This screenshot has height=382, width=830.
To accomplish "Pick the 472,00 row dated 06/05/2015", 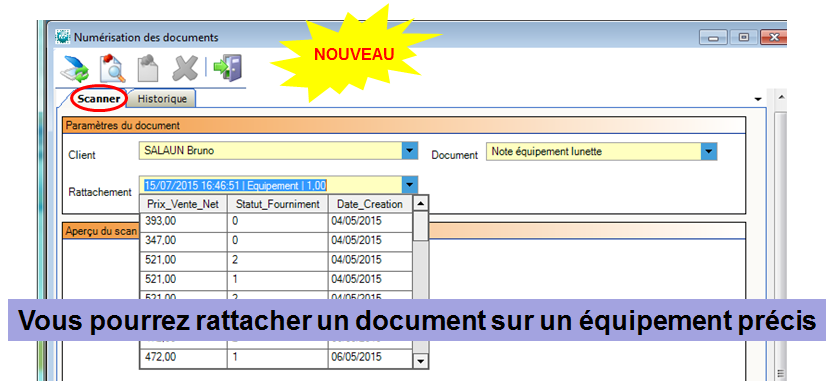I will point(276,358).
